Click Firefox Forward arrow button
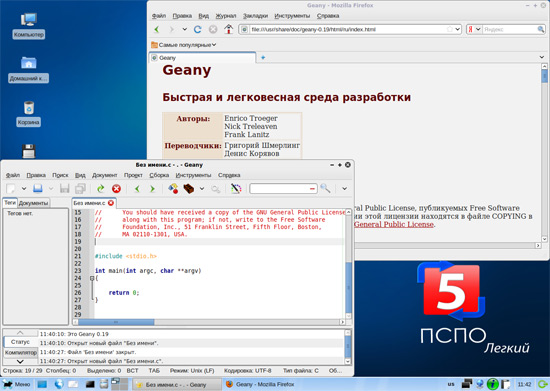Viewport: 550px width, 391px height. coord(172,29)
